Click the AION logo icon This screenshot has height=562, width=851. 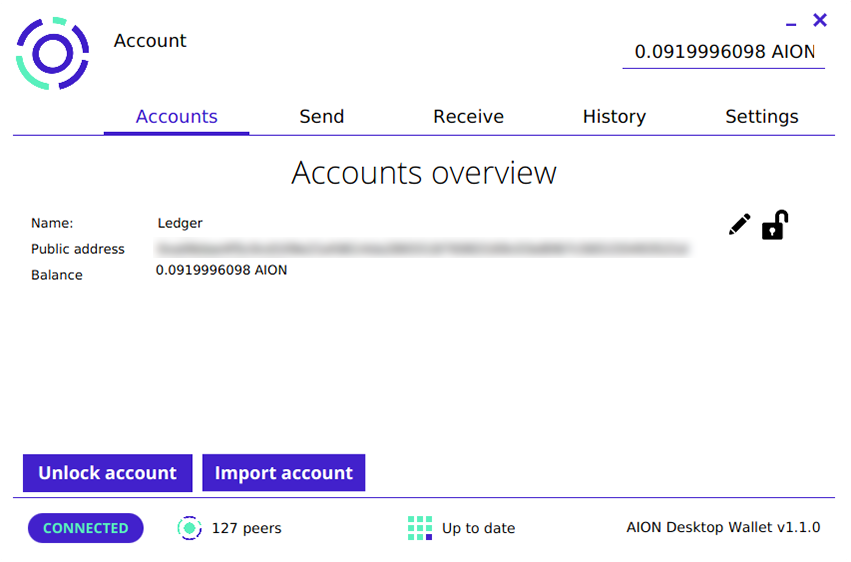coord(53,53)
